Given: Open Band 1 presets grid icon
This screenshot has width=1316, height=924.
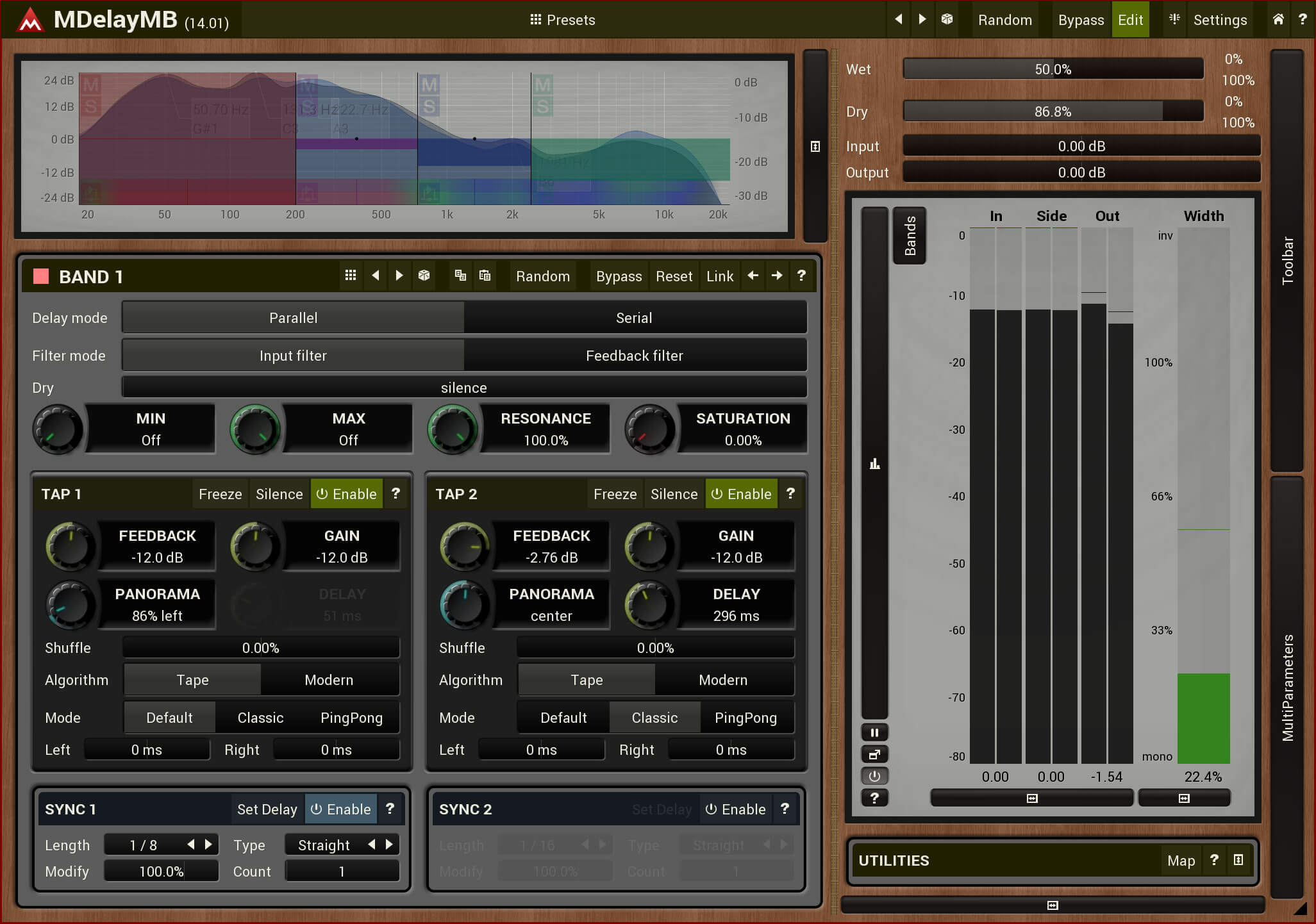Looking at the screenshot, I should [350, 276].
